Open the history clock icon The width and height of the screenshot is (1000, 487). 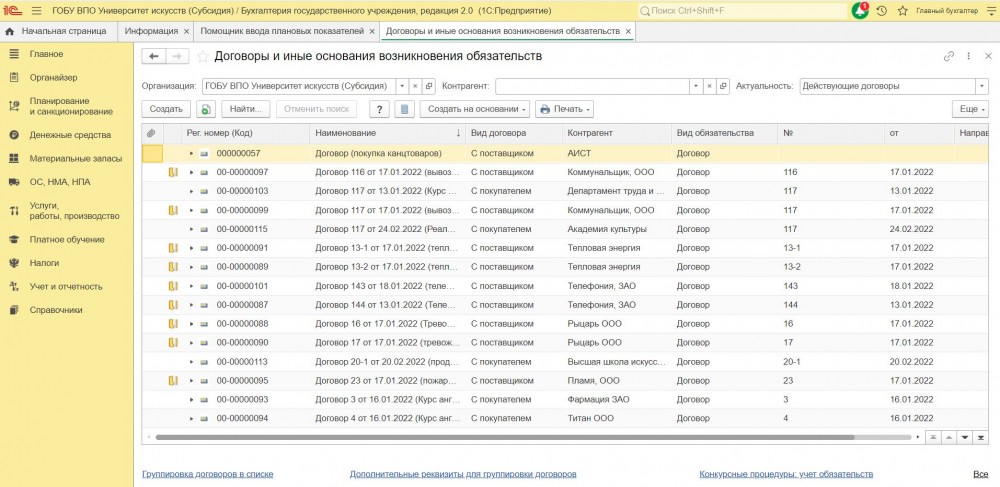(x=881, y=11)
